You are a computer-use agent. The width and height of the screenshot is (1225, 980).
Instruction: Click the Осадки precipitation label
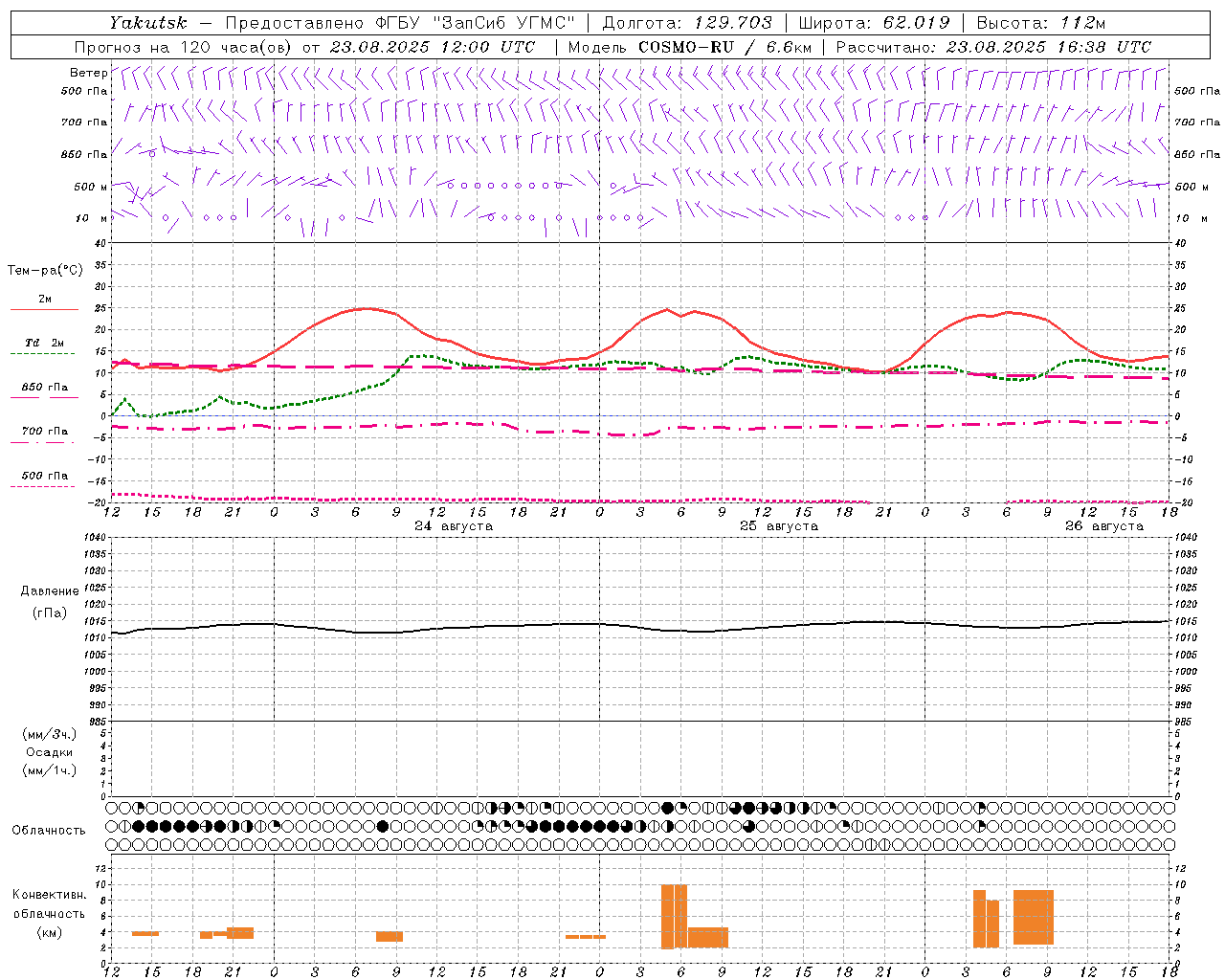pos(50,753)
